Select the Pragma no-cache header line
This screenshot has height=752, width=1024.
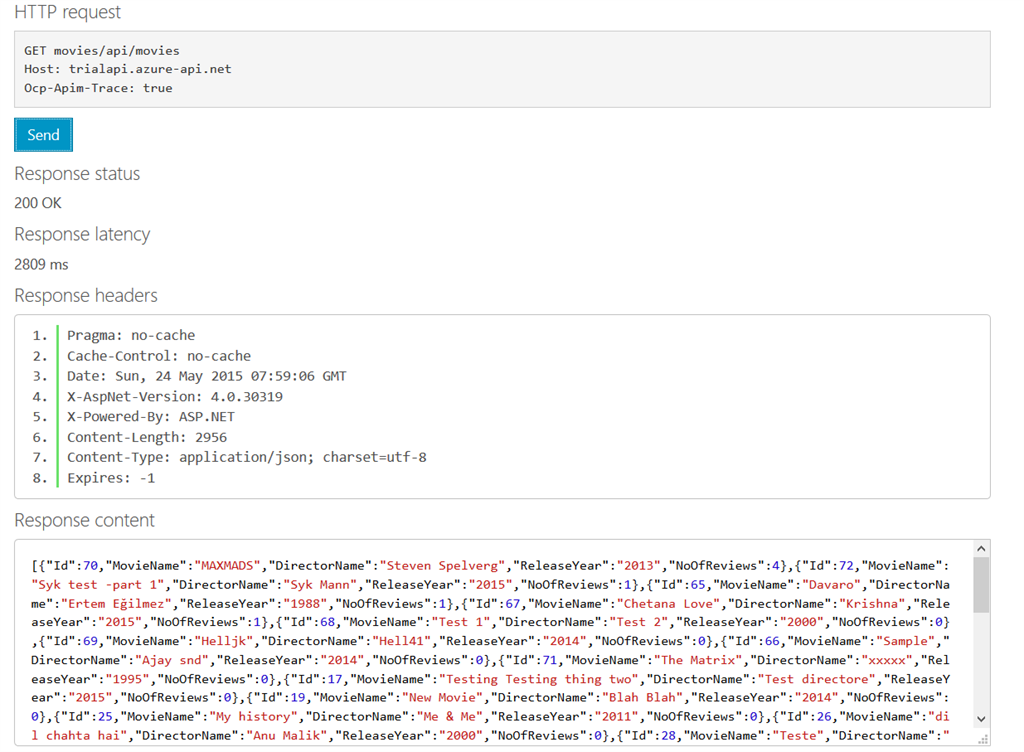tap(131, 335)
